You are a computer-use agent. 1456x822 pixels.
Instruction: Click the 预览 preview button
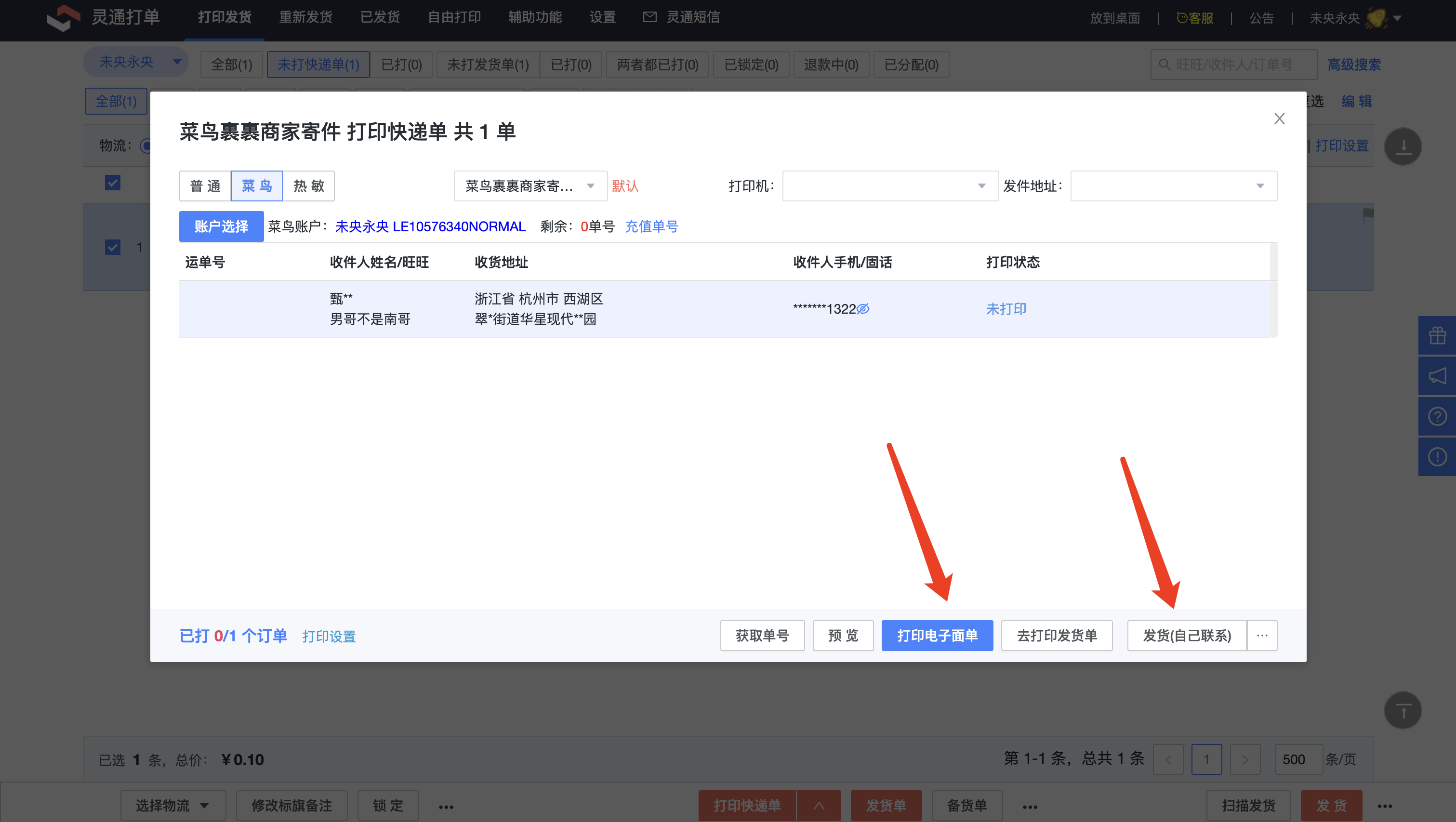(x=843, y=636)
